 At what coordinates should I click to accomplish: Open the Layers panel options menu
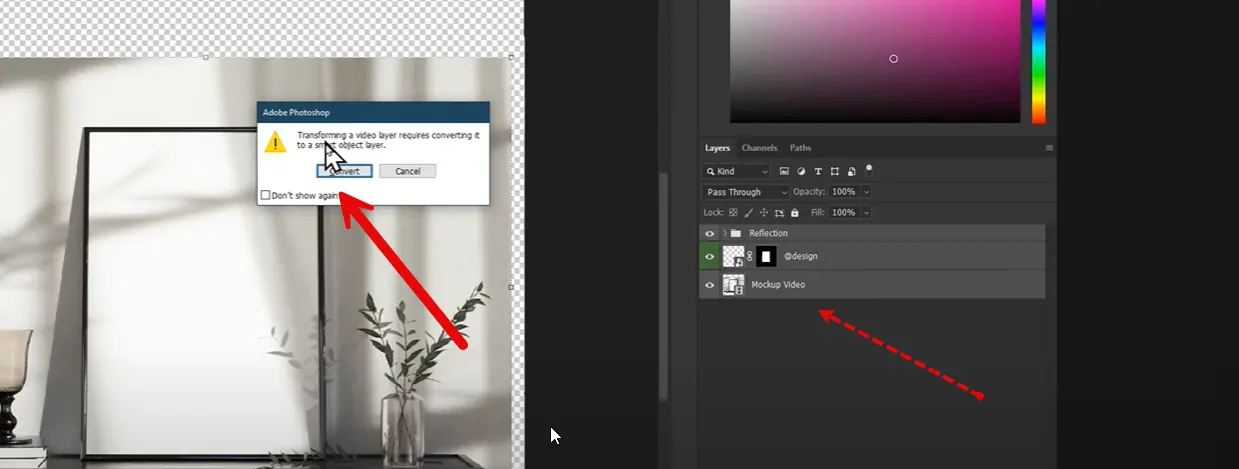[1049, 148]
